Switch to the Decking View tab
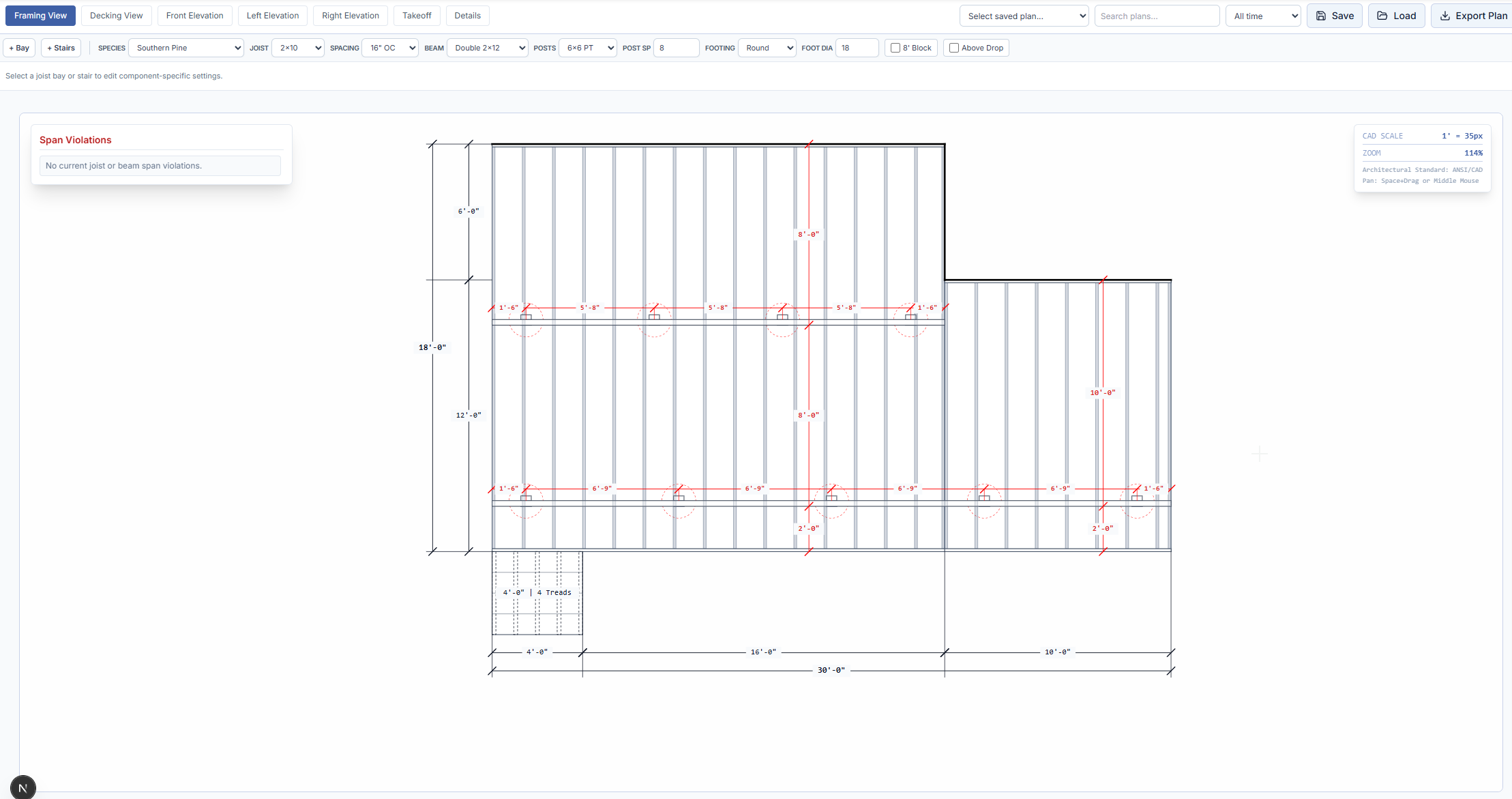 pyautogui.click(x=116, y=15)
